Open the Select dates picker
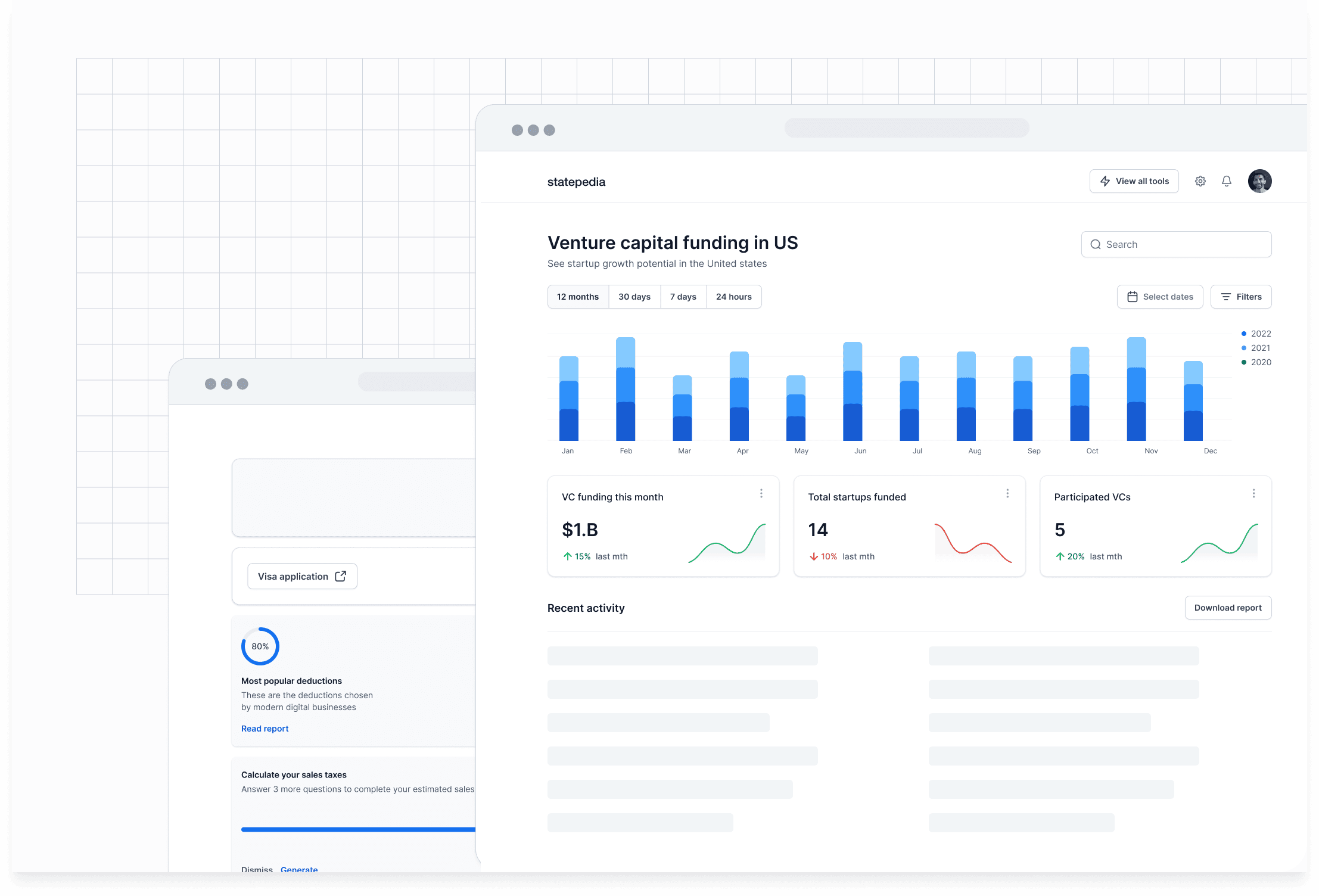 [1159, 297]
